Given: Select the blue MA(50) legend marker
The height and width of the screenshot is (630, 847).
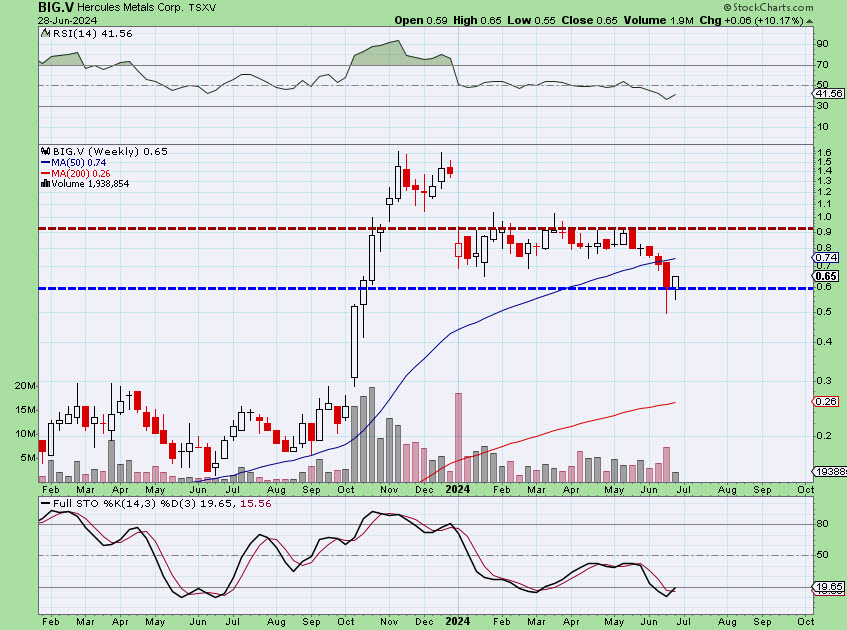Looking at the screenshot, I should (x=45, y=162).
